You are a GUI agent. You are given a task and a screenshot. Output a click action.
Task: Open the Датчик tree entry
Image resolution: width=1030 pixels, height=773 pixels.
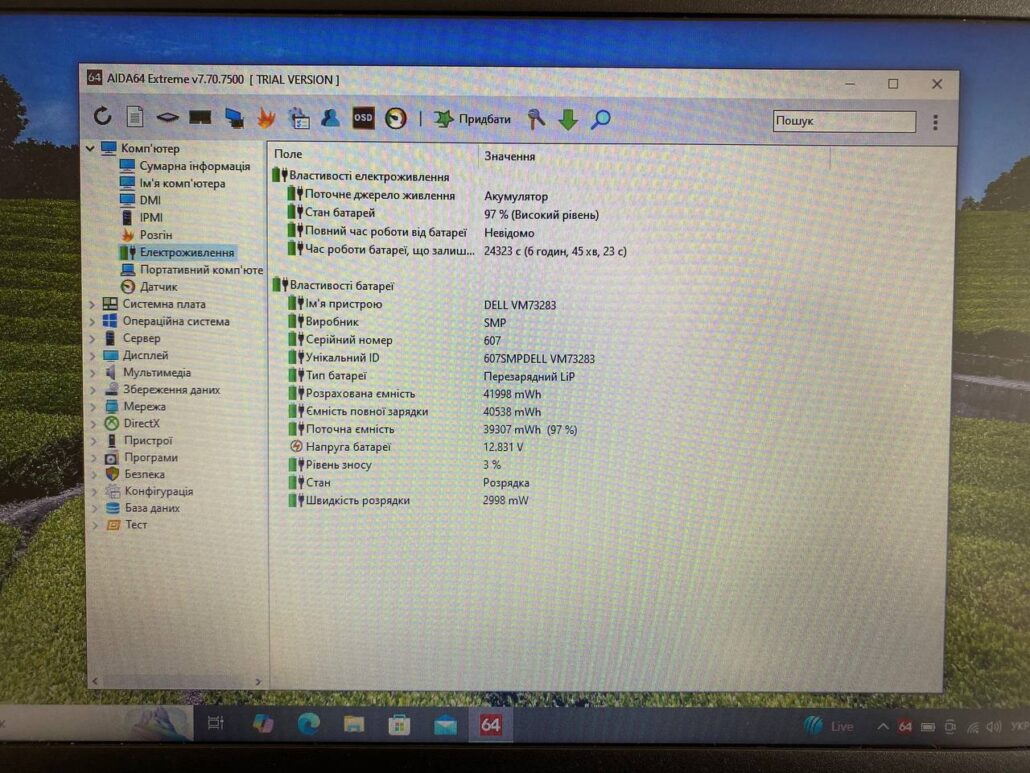[x=158, y=287]
